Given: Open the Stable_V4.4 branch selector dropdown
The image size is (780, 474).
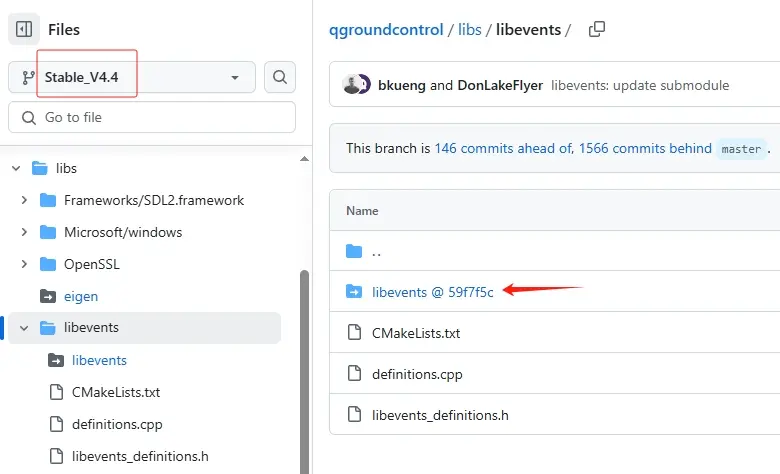Looking at the screenshot, I should [x=132, y=77].
